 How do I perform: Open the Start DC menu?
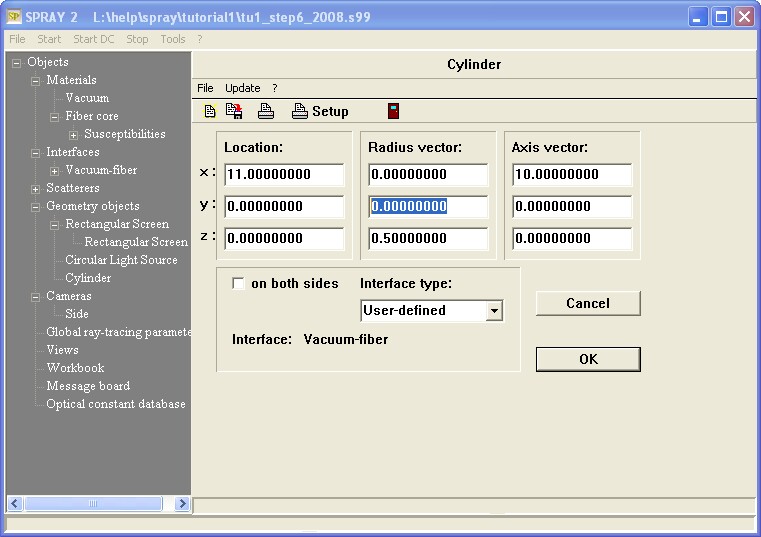point(93,39)
